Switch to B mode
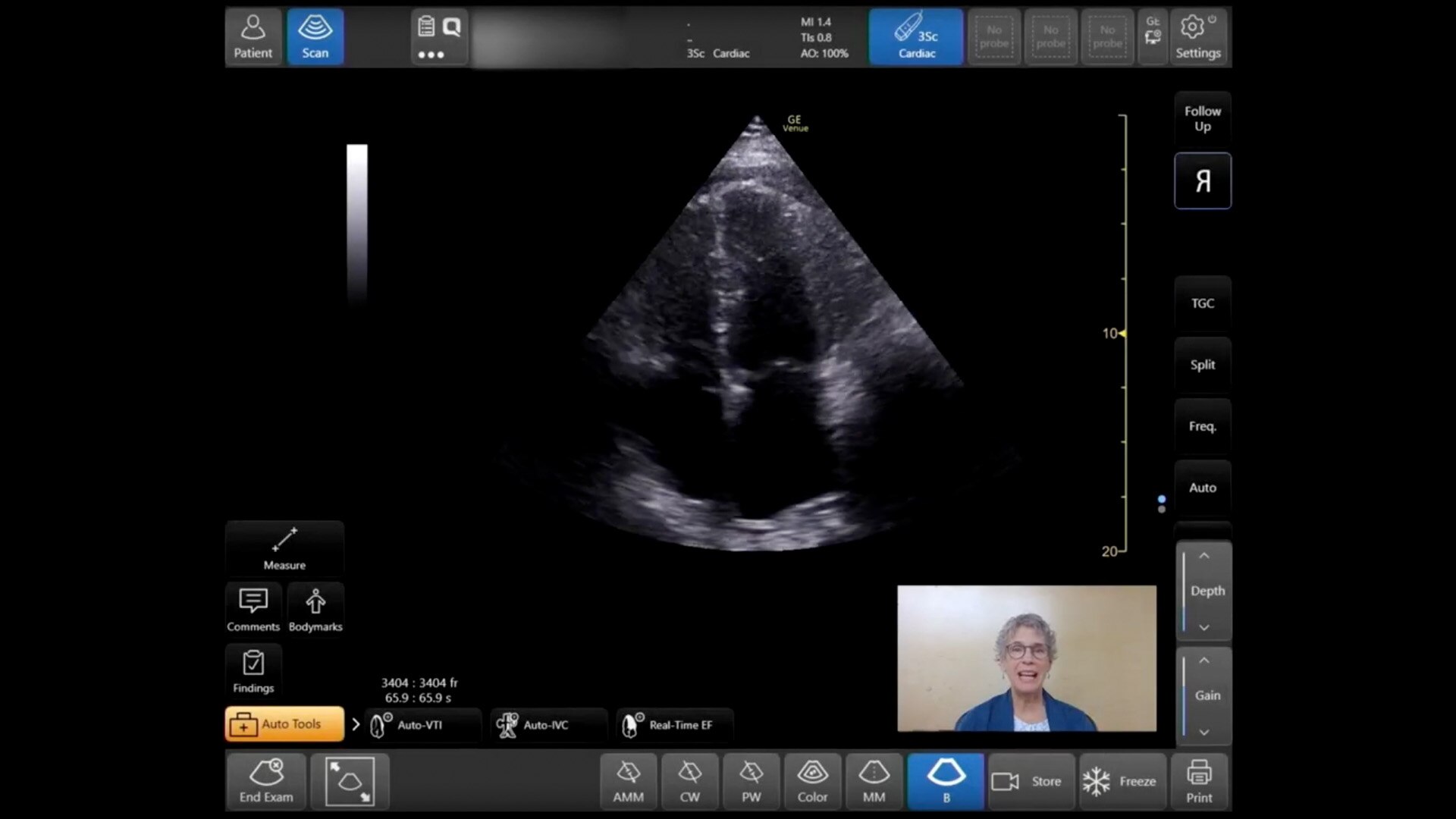 (946, 781)
